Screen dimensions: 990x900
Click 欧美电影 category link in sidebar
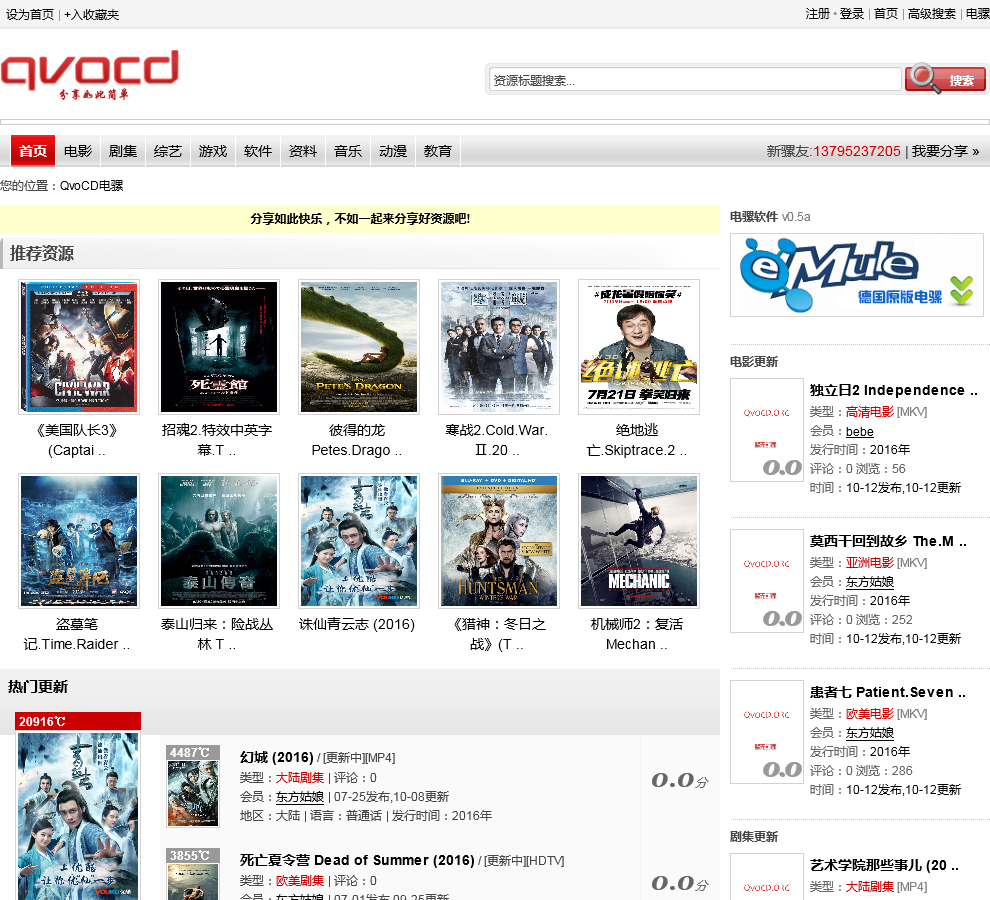869,714
